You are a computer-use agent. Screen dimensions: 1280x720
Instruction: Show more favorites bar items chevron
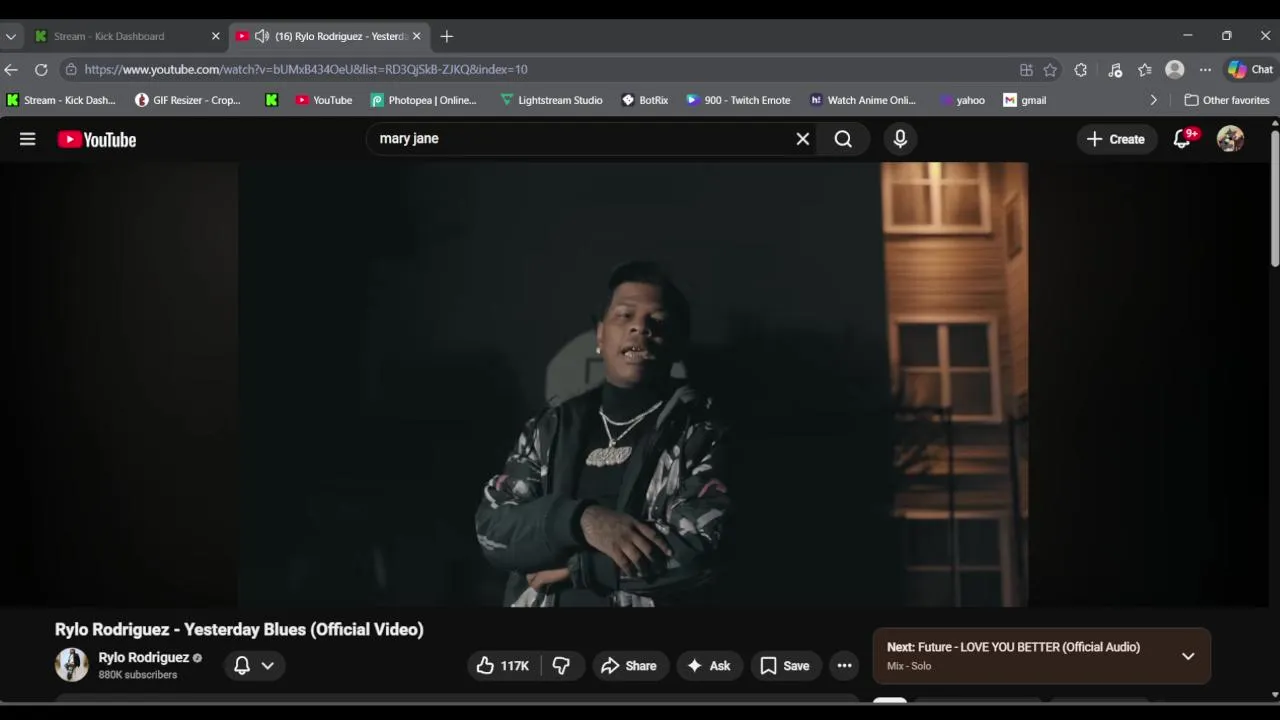pyautogui.click(x=1153, y=100)
